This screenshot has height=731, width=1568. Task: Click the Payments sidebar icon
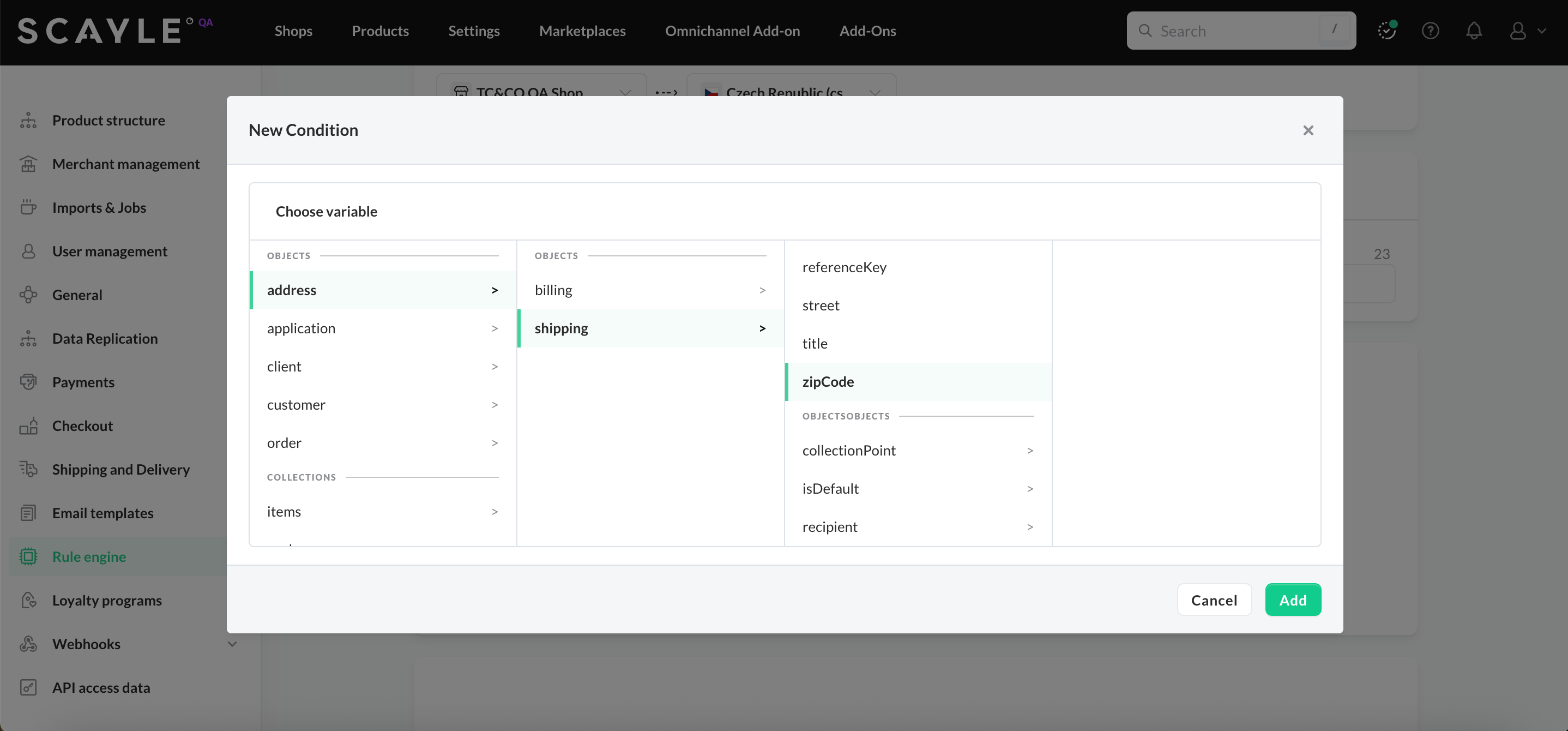[x=28, y=382]
